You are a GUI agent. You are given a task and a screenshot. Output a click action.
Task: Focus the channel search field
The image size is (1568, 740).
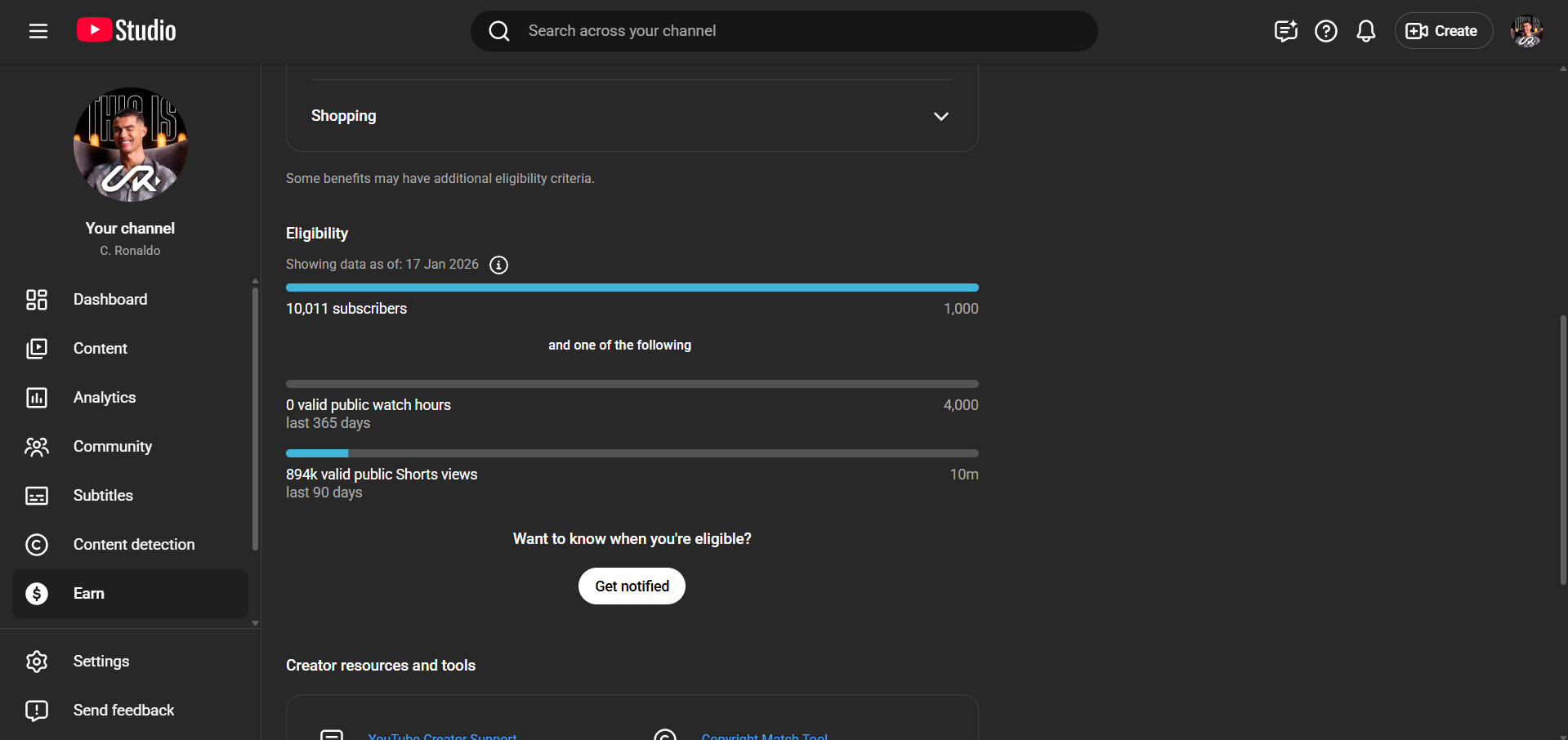[784, 31]
